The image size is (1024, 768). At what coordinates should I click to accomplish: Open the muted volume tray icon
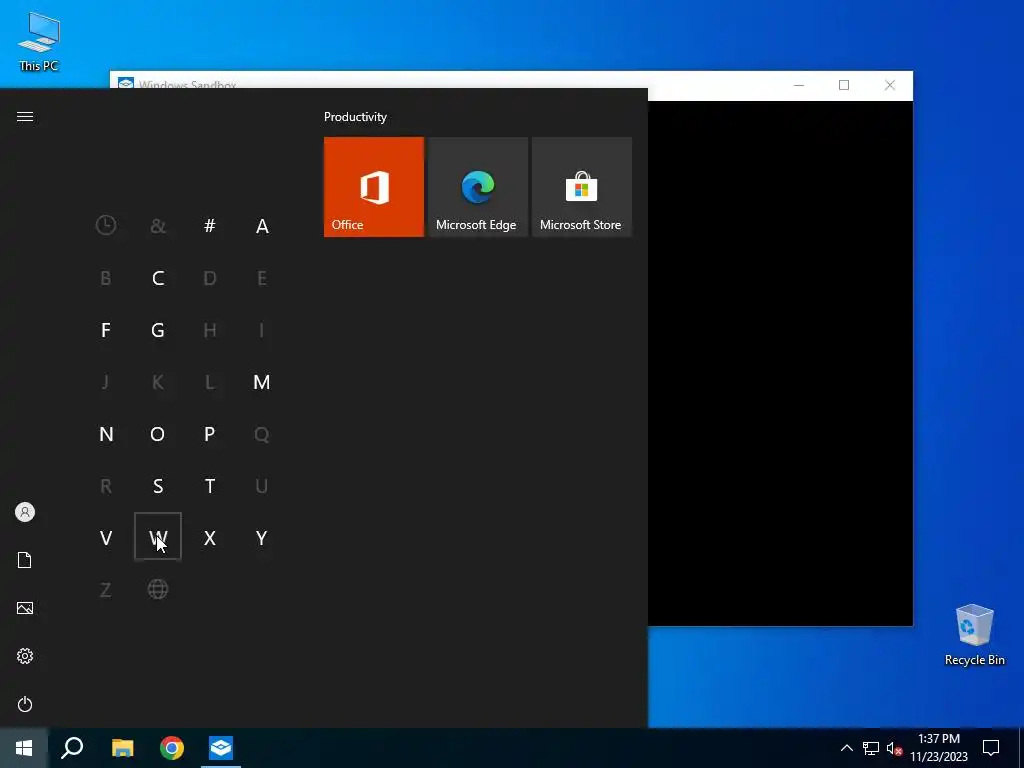[x=894, y=748]
